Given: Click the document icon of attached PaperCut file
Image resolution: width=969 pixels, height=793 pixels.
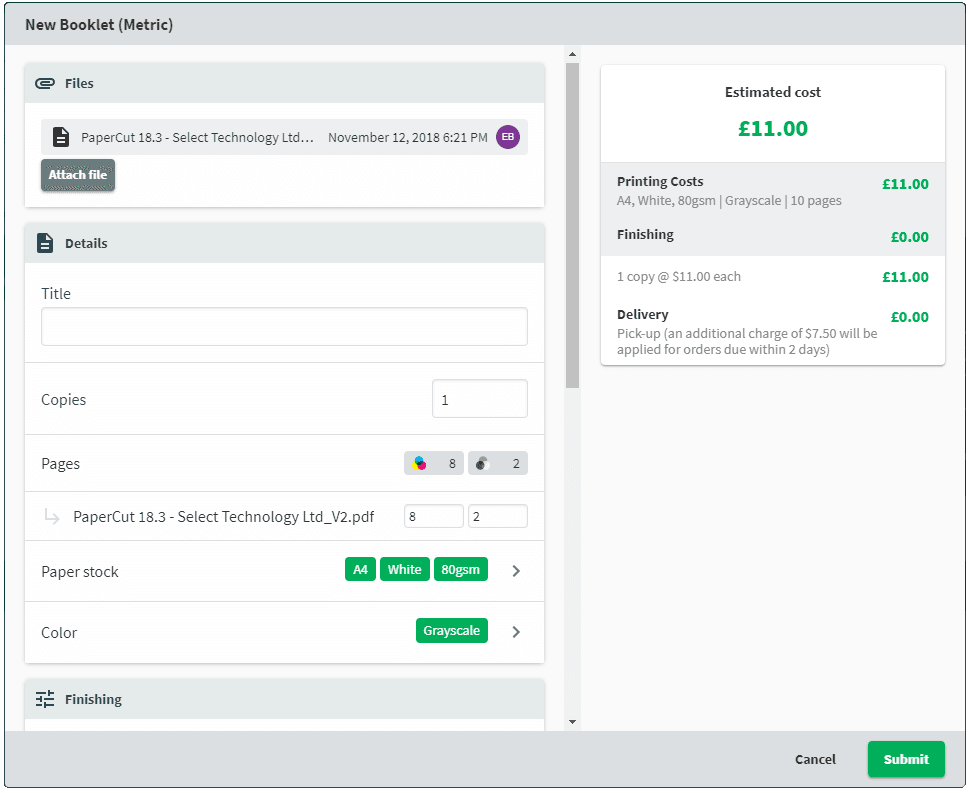Looking at the screenshot, I should pos(61,137).
